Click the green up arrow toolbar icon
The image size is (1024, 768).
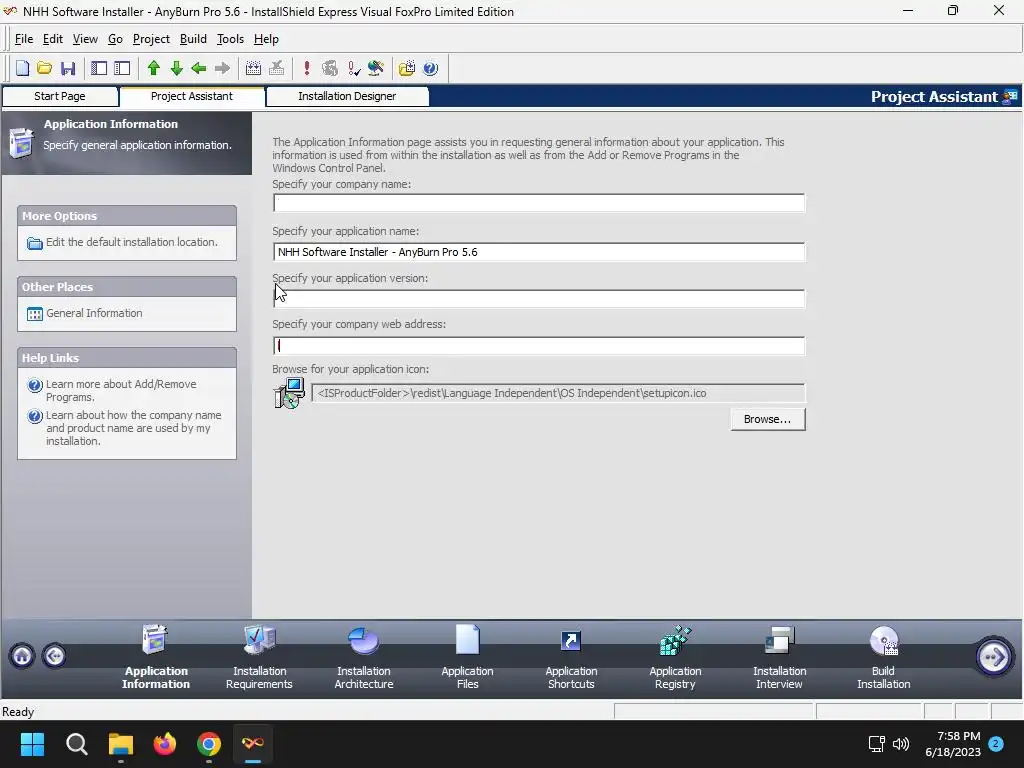point(153,68)
